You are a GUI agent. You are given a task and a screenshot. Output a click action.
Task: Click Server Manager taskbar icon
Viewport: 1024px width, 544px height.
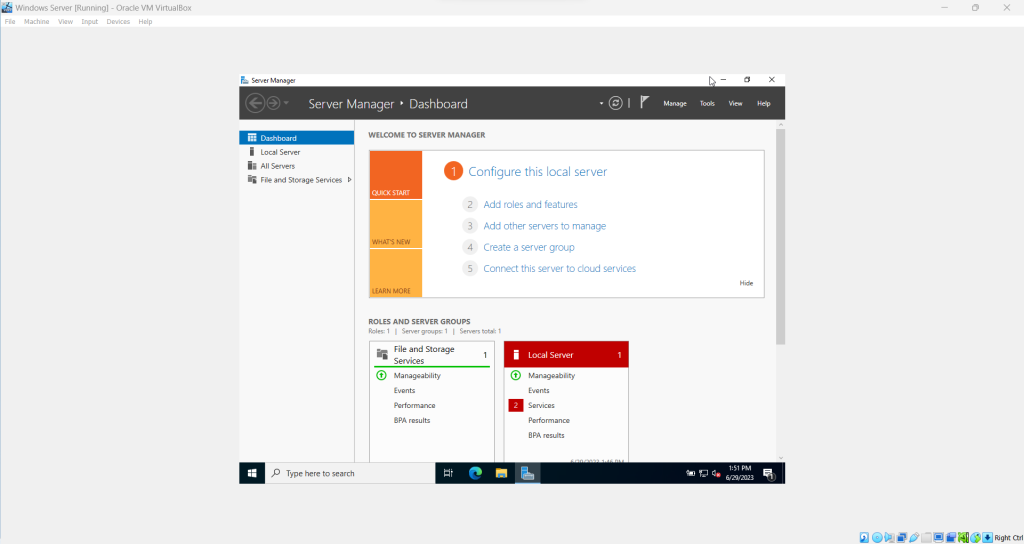[x=528, y=473]
